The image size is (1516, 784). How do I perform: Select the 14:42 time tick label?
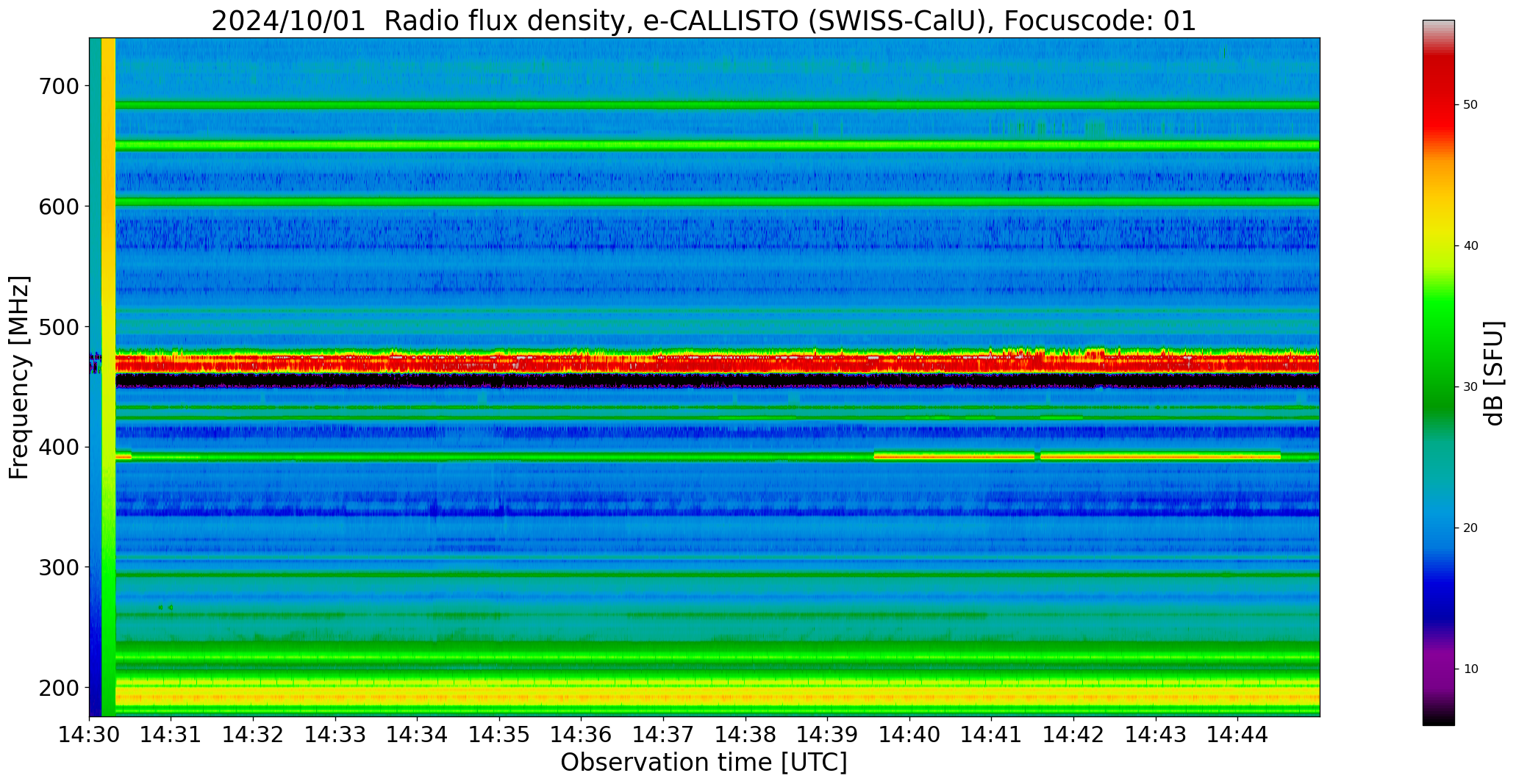[x=1074, y=735]
